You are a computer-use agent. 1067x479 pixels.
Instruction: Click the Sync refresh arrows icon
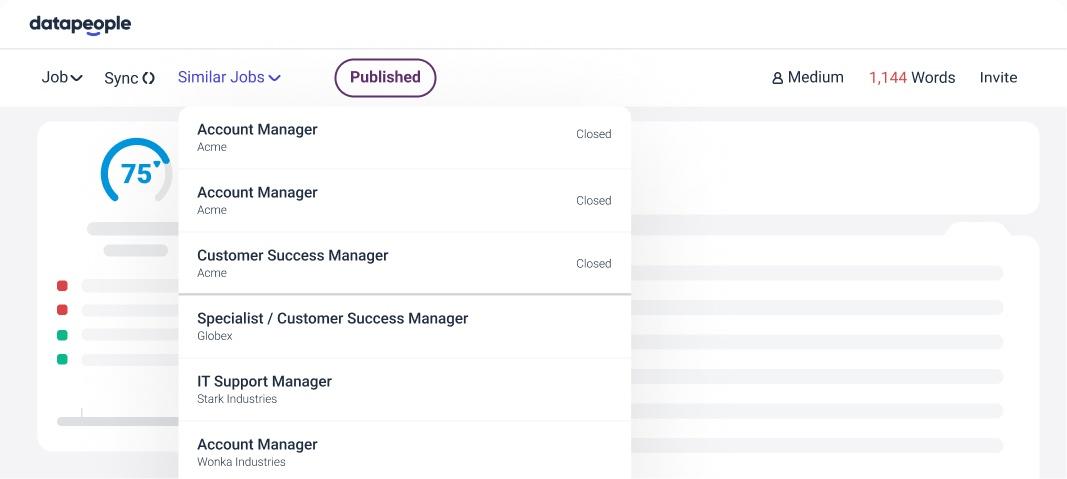coord(148,78)
